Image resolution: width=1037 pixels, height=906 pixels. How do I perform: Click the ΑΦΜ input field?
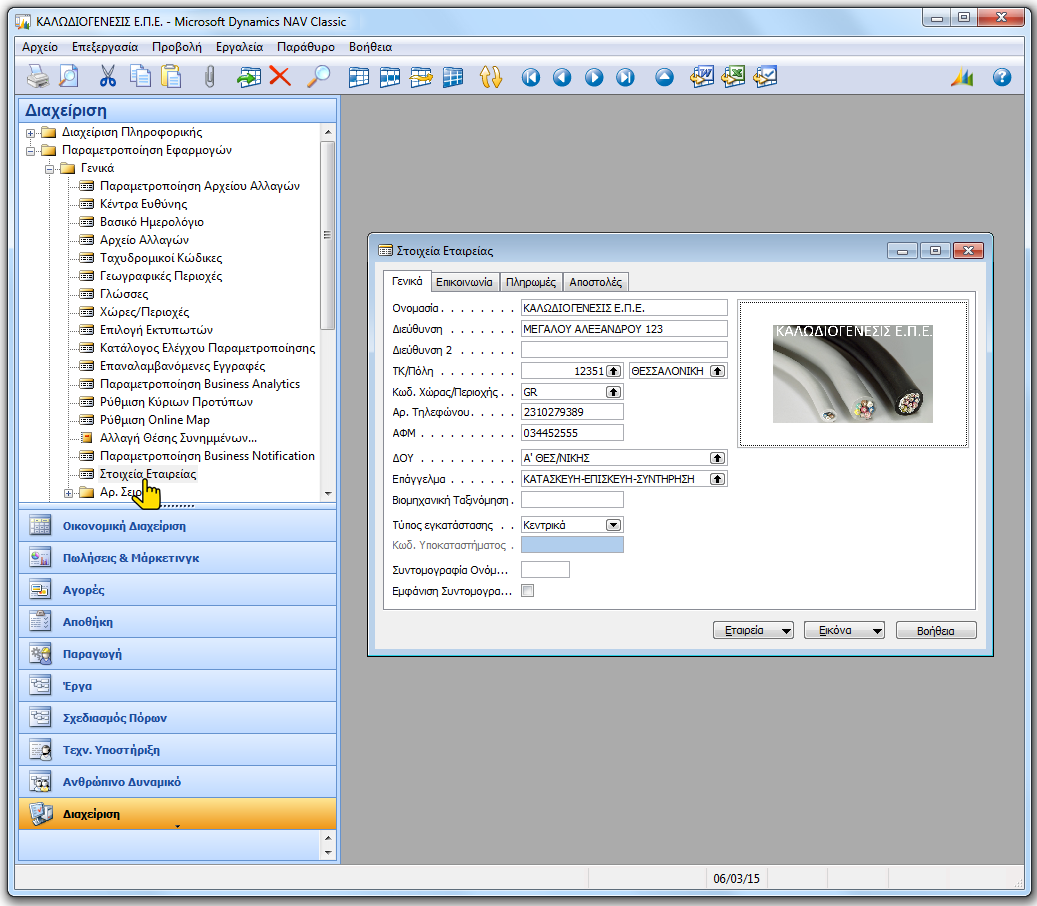pos(572,432)
